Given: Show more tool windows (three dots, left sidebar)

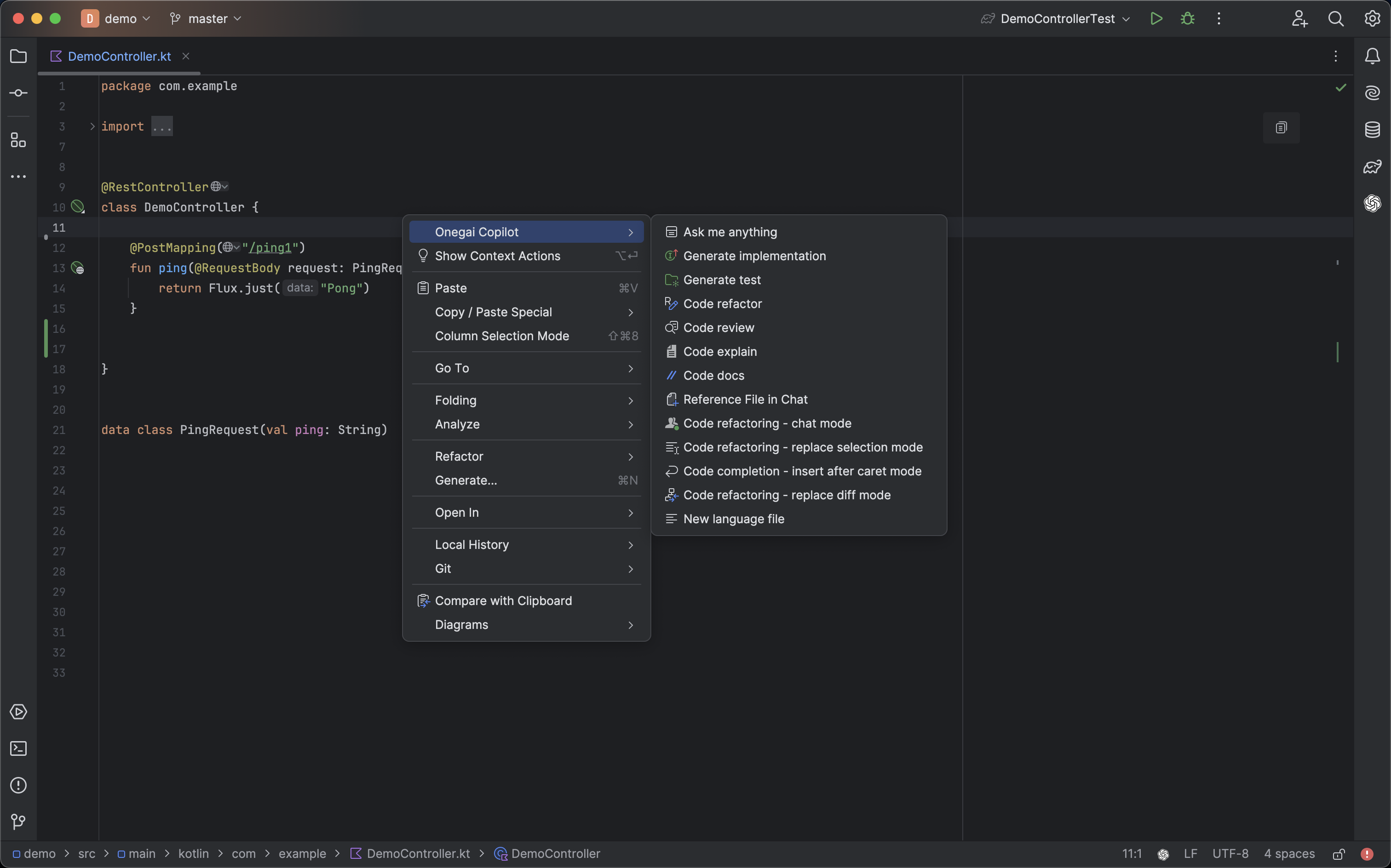Looking at the screenshot, I should pos(18,177).
